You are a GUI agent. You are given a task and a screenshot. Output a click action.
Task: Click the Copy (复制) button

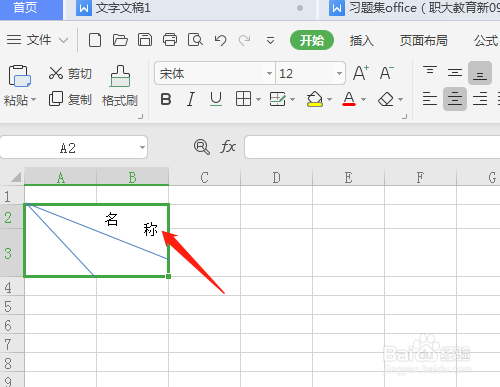point(70,99)
